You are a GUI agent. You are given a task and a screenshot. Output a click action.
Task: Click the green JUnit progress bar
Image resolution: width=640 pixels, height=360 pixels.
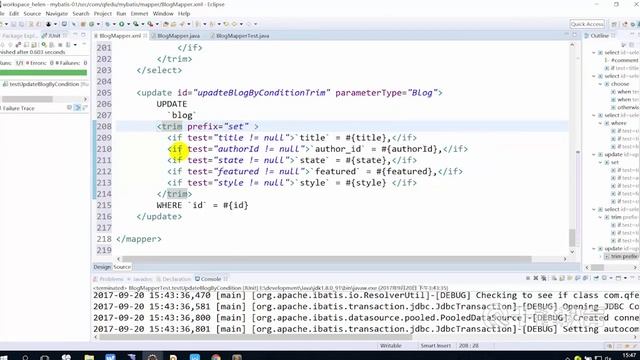43,73
